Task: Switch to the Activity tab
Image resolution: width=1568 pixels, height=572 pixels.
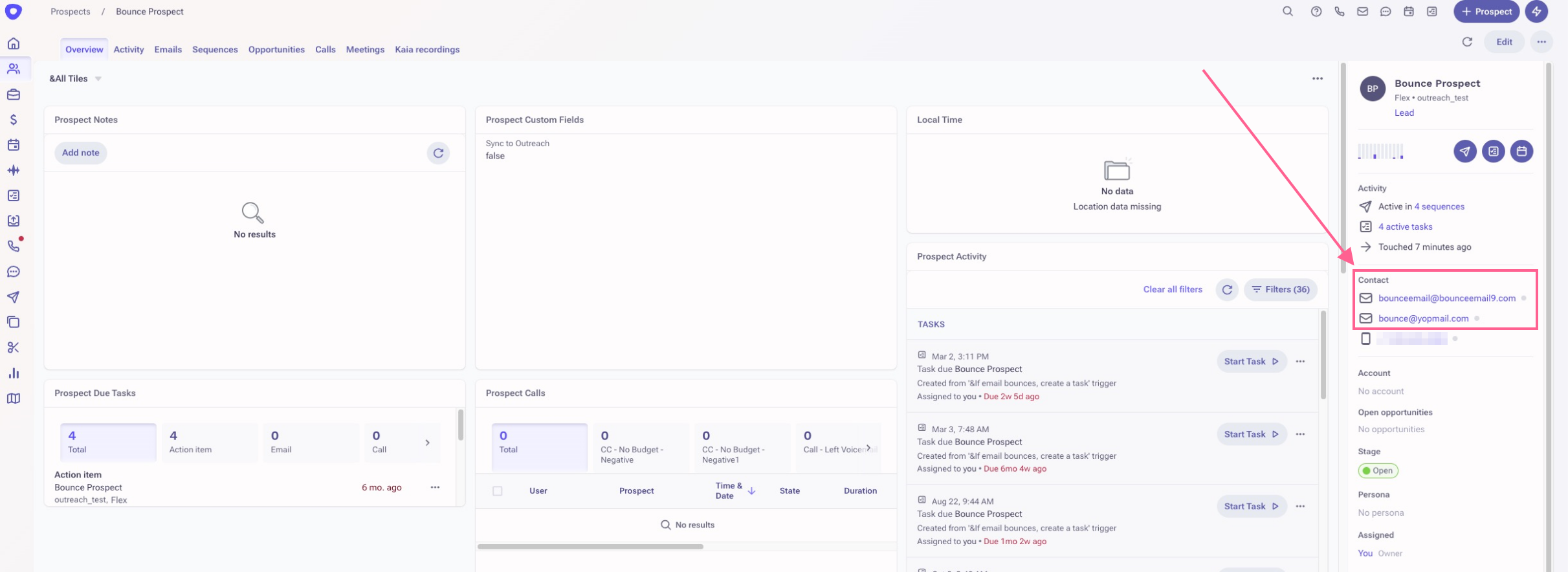Action: [129, 50]
